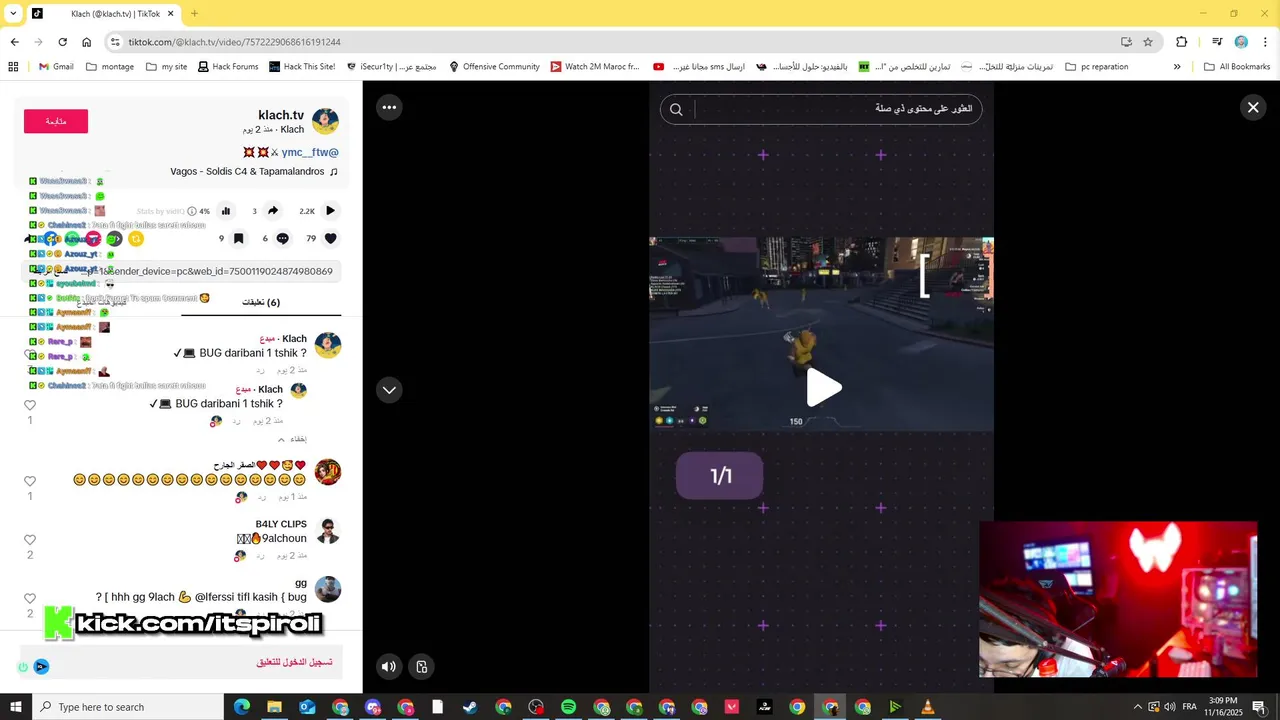Toggle the green power icon in comment box

pos(23,666)
